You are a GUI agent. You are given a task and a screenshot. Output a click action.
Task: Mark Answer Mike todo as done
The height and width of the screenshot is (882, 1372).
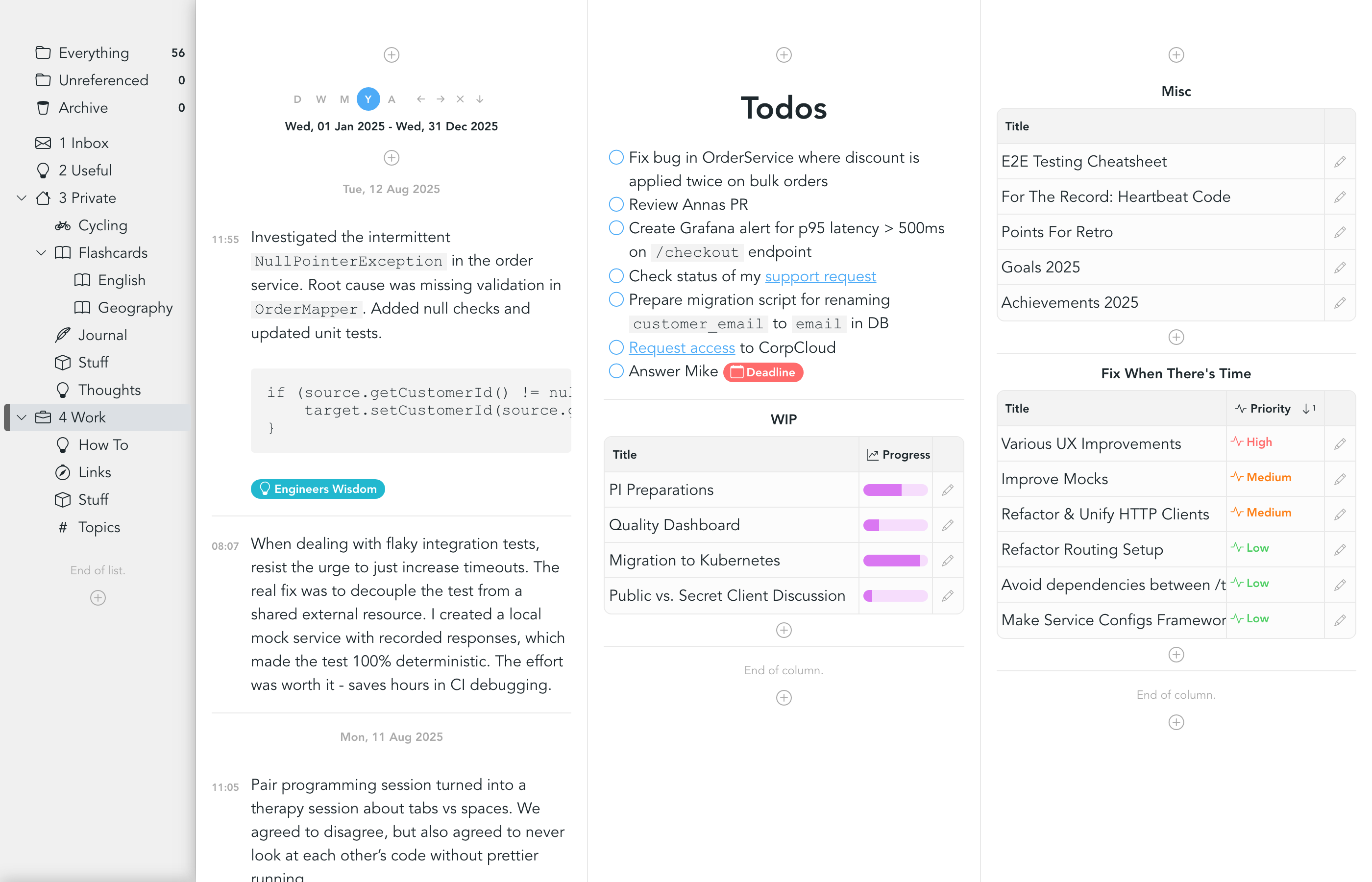point(616,371)
